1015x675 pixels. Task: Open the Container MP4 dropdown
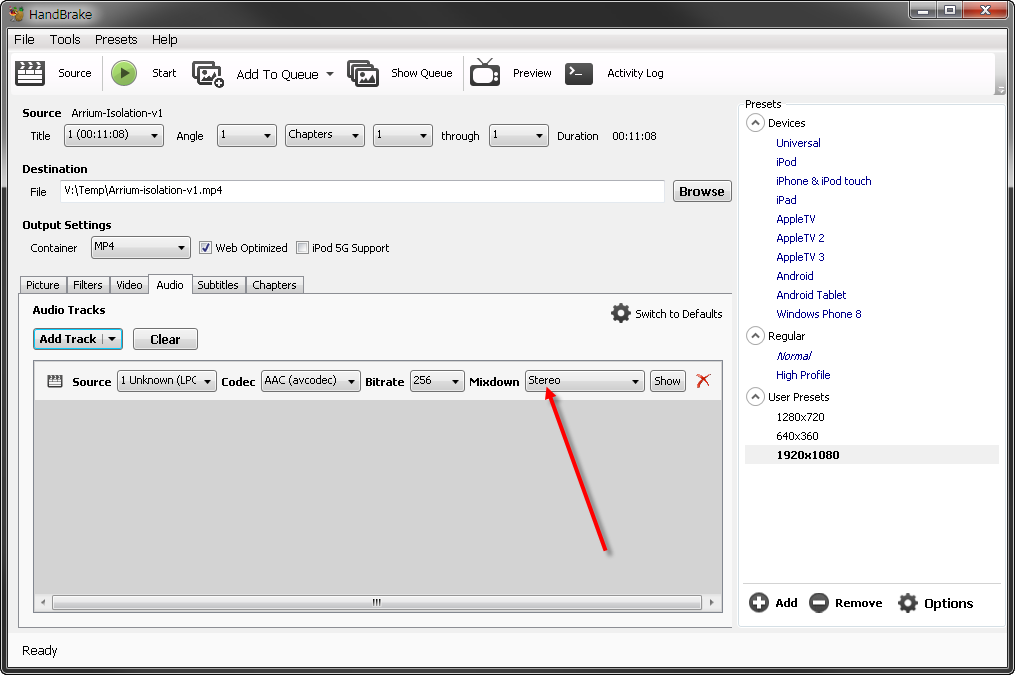point(140,247)
